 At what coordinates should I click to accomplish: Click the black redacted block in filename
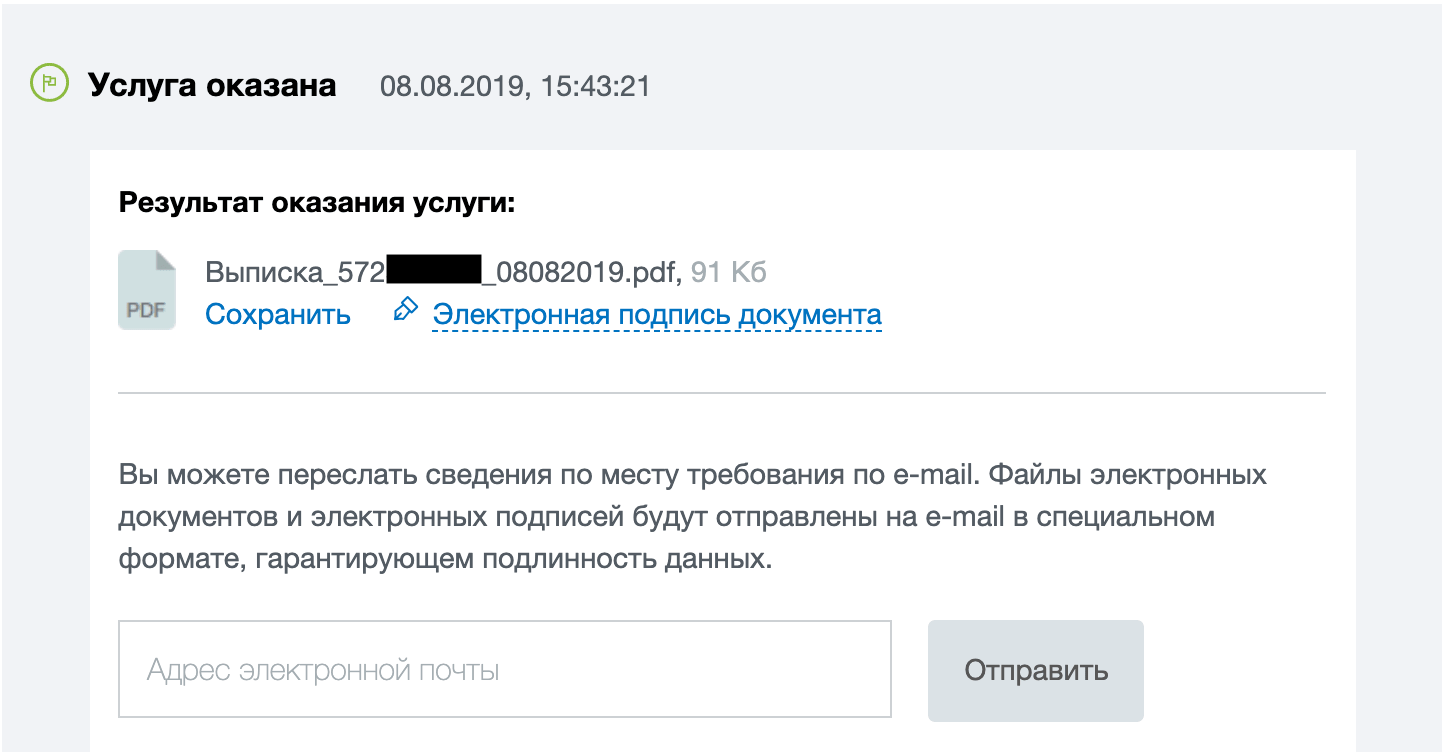434,271
